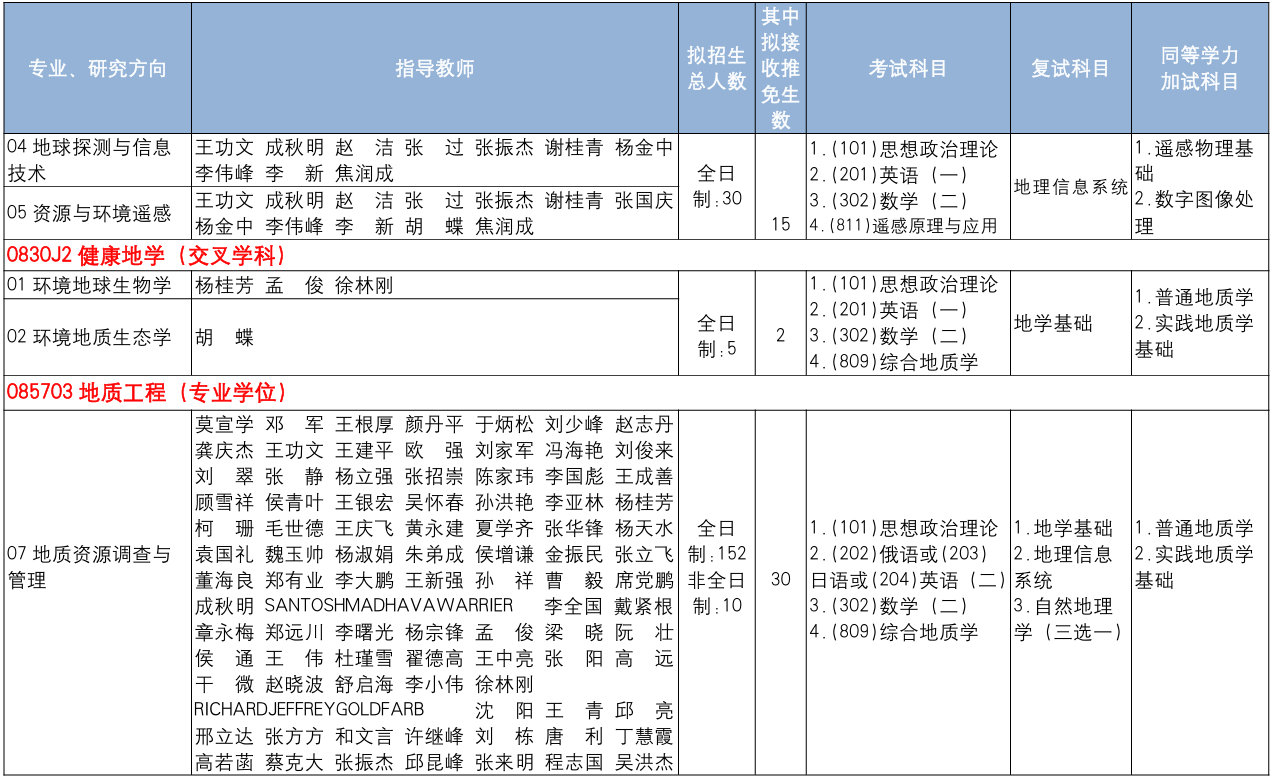Viewport: 1272px width, 779px height.
Task: Click 日语或(204)英语（二） exam subject line
Action: [x=908, y=580]
